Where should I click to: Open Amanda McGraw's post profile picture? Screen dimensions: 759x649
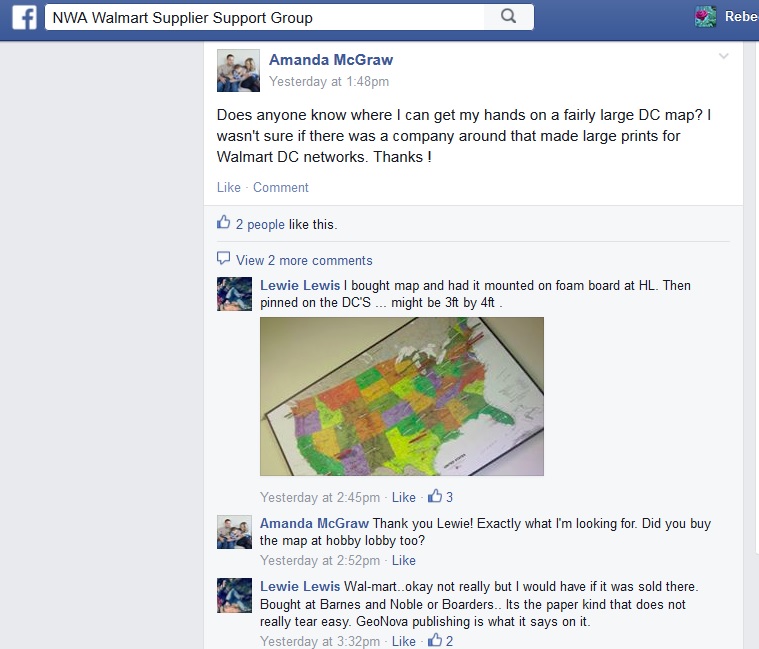click(238, 71)
